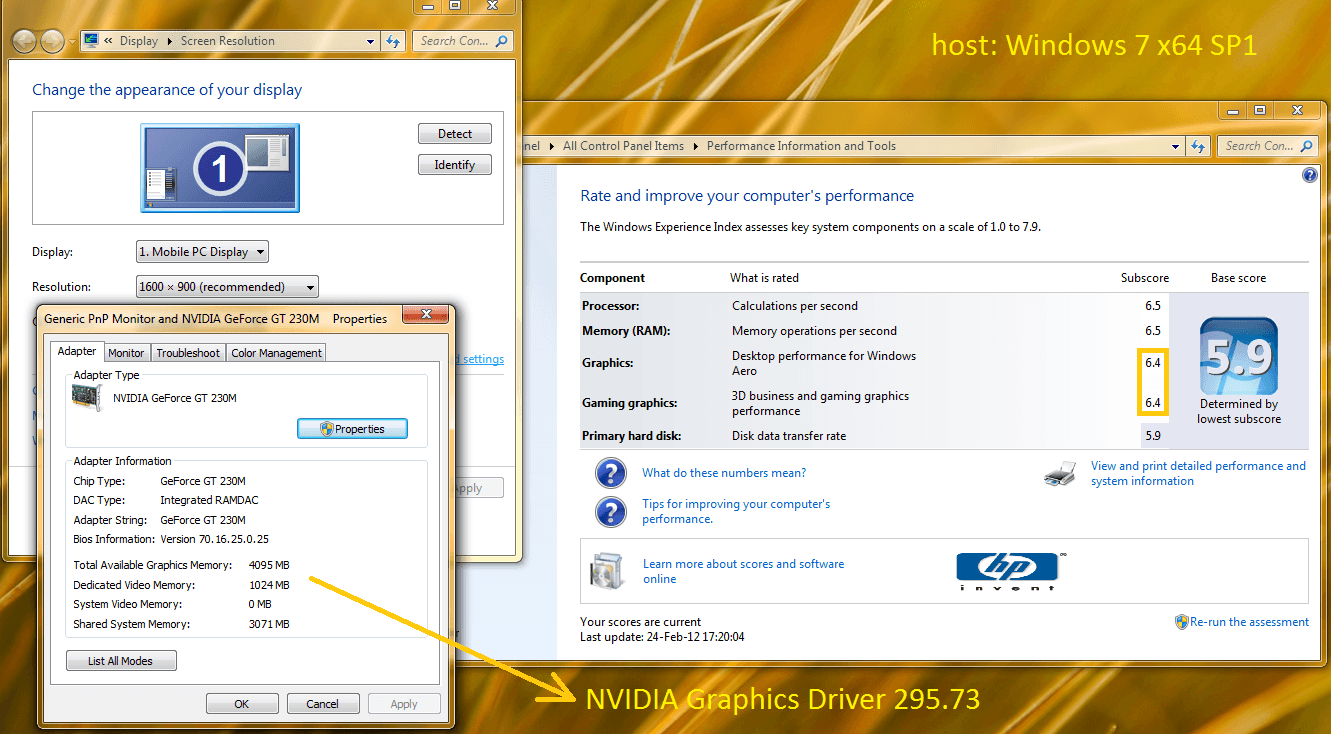Image resolution: width=1331 pixels, height=734 pixels.
Task: Click the "Gaming graphics:" component label
Action: coord(628,403)
